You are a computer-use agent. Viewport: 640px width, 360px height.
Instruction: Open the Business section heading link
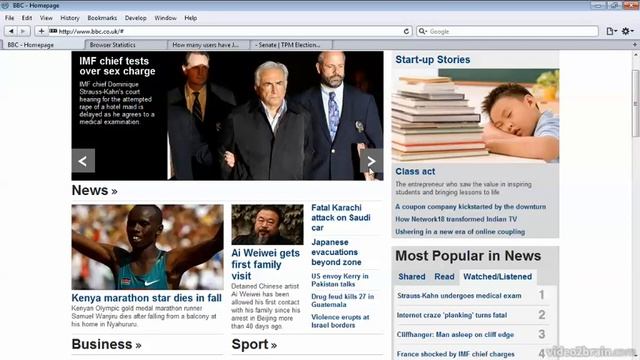point(107,344)
